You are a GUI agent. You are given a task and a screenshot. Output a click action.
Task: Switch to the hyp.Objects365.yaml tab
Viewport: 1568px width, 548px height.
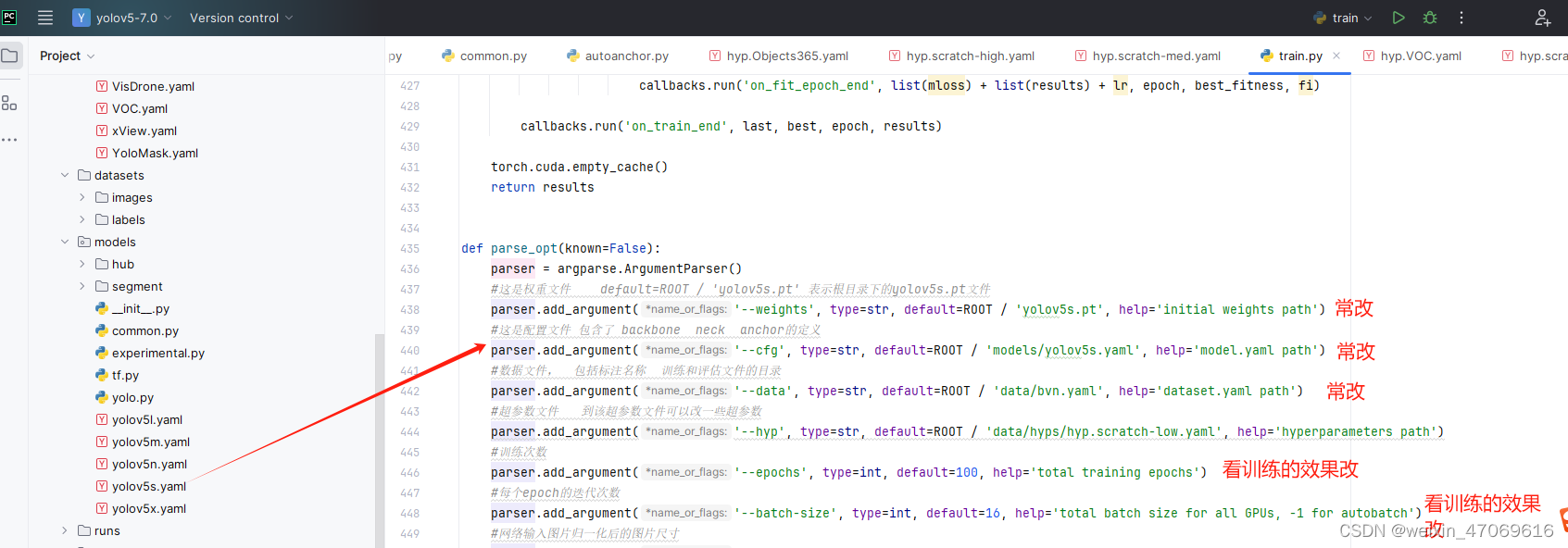coord(778,56)
